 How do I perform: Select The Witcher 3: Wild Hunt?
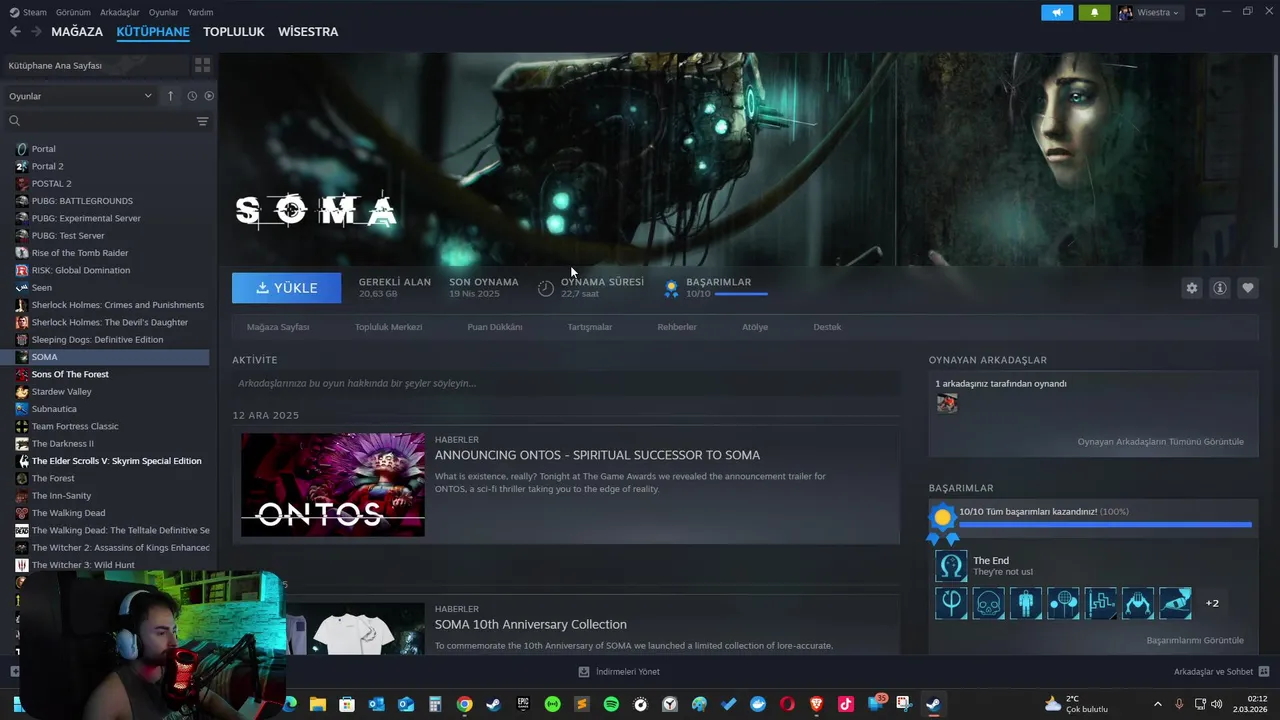tap(83, 565)
